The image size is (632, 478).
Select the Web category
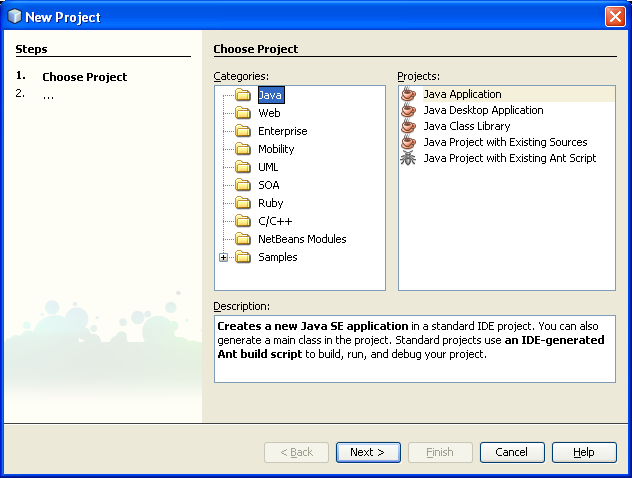pos(269,113)
